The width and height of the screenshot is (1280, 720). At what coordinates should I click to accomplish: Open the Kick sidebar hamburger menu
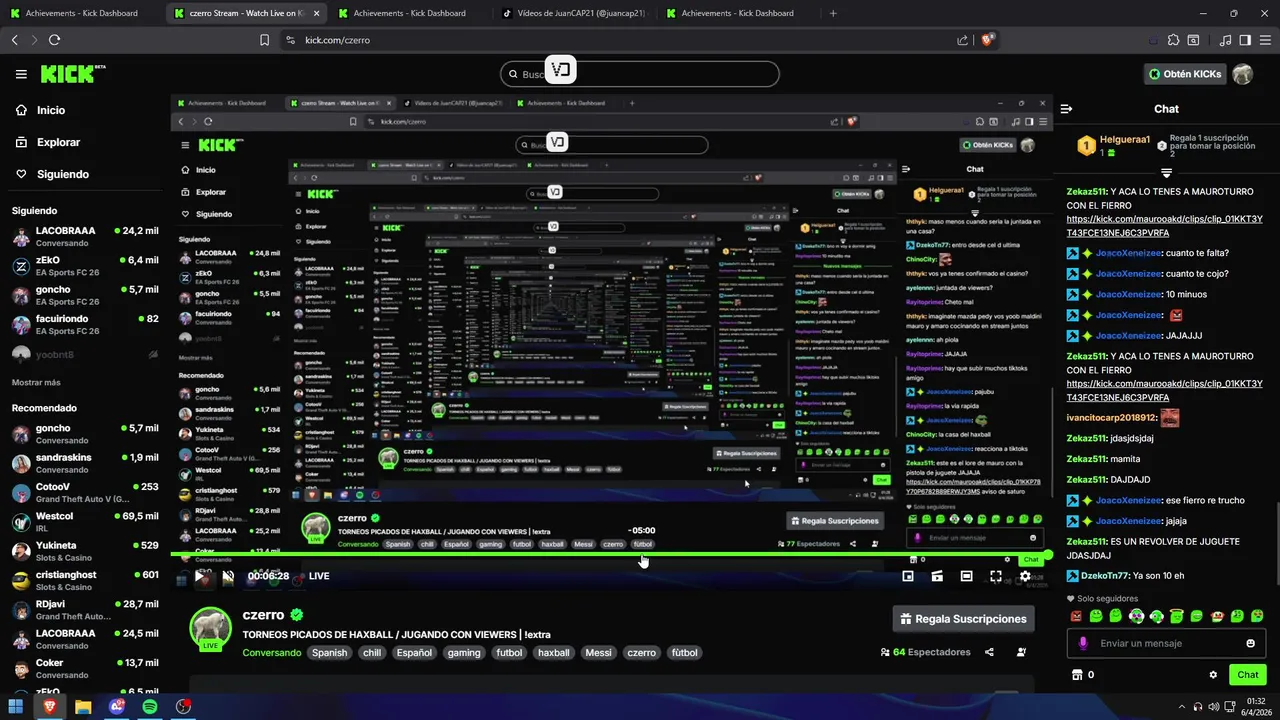tap(21, 74)
